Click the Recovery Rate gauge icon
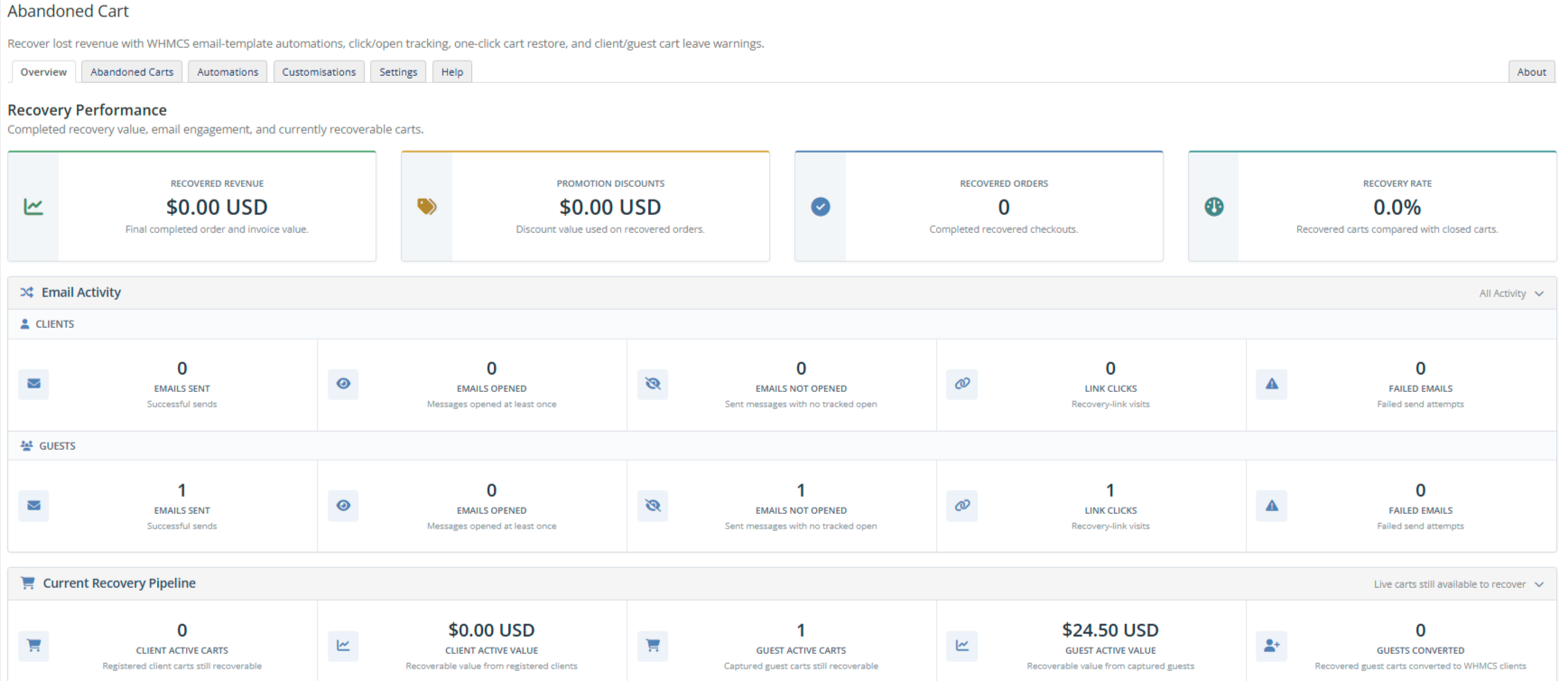This screenshot has width=1568, height=681. tap(1214, 207)
